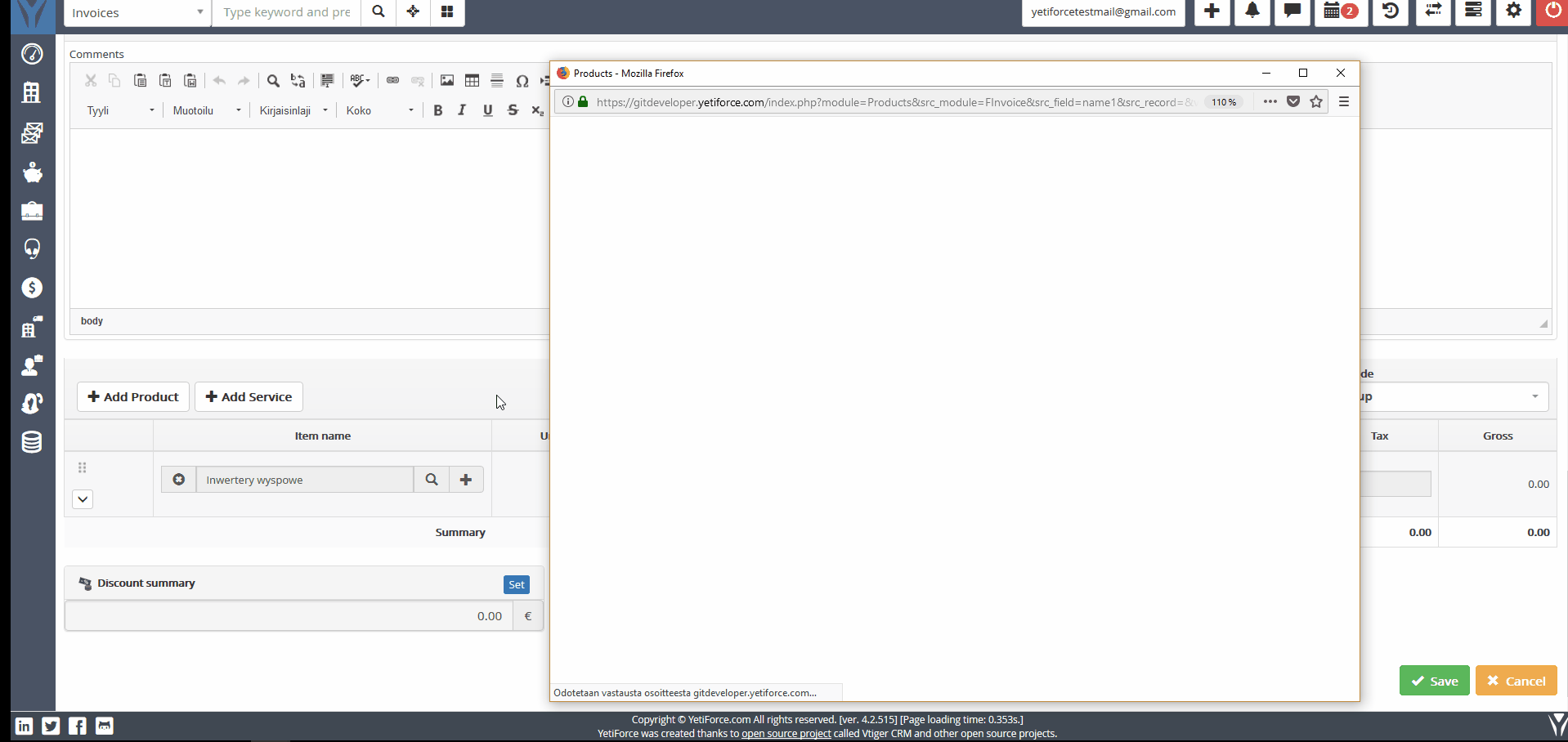The height and width of the screenshot is (742, 1568).
Task: Save the invoice with the Save button
Action: click(x=1433, y=680)
